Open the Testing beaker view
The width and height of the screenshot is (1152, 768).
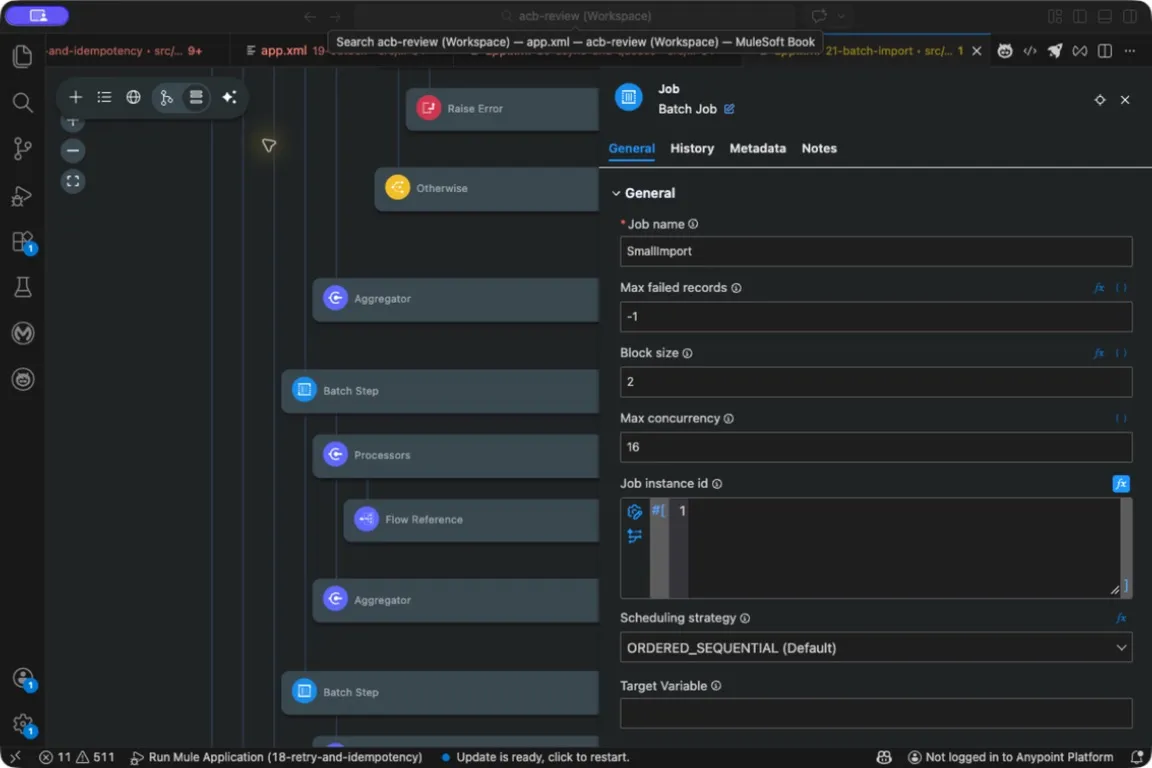[23, 287]
